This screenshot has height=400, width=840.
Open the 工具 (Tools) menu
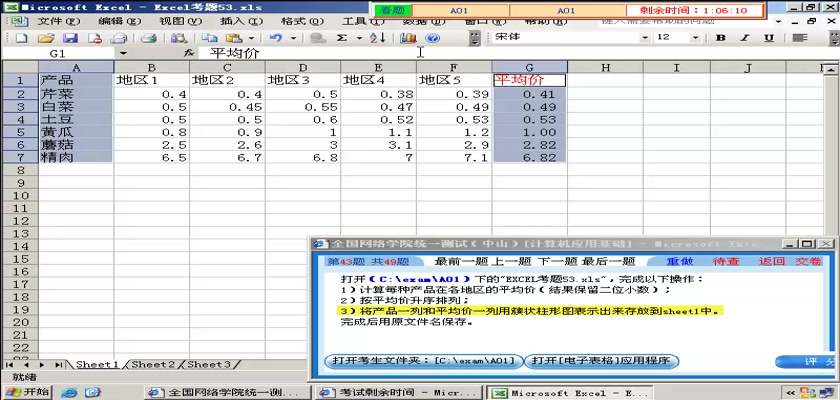point(363,22)
